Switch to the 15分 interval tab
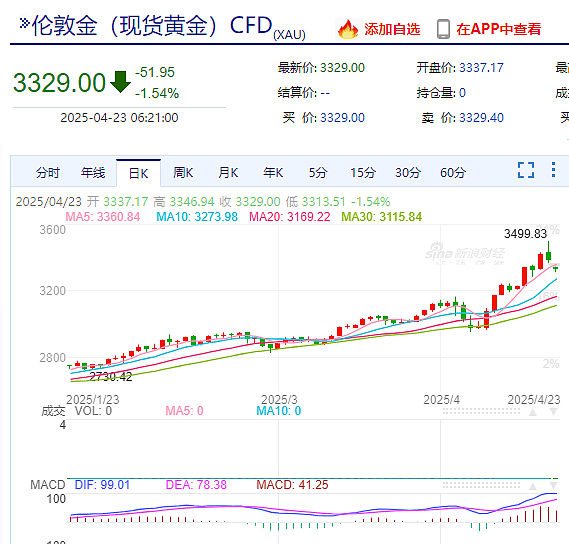The image size is (569, 544). [x=363, y=173]
